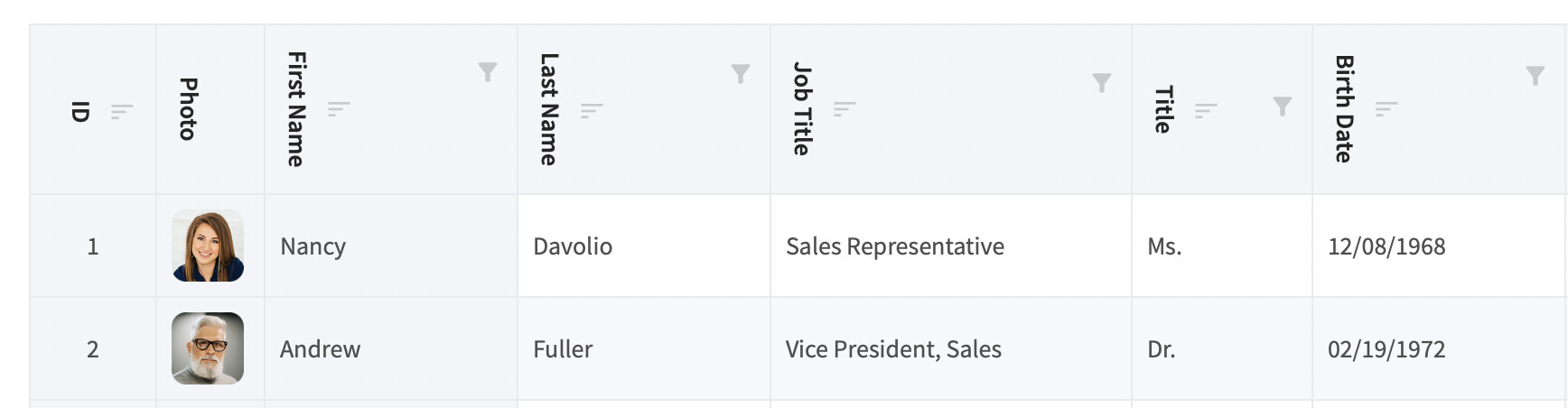Click the Title column sort icon
1568x408 pixels.
point(1206,110)
